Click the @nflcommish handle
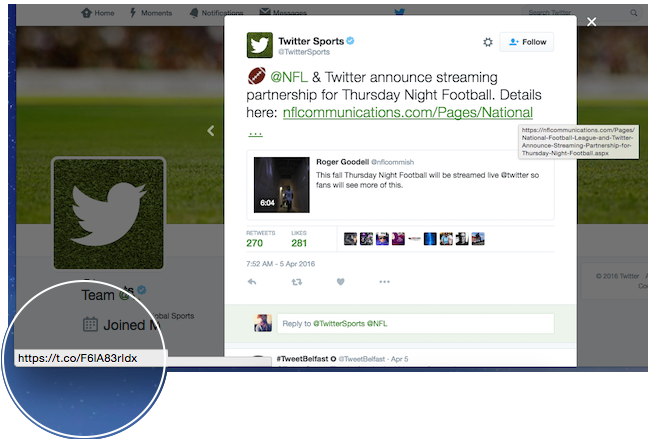 pyautogui.click(x=392, y=162)
